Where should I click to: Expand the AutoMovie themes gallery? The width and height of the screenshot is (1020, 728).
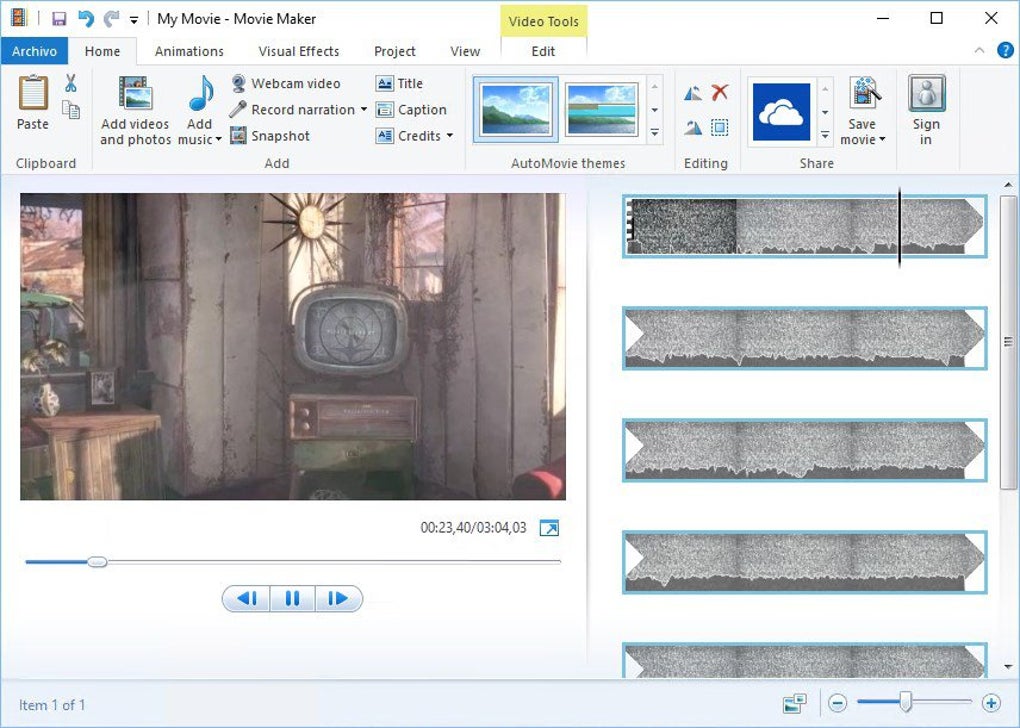click(655, 133)
